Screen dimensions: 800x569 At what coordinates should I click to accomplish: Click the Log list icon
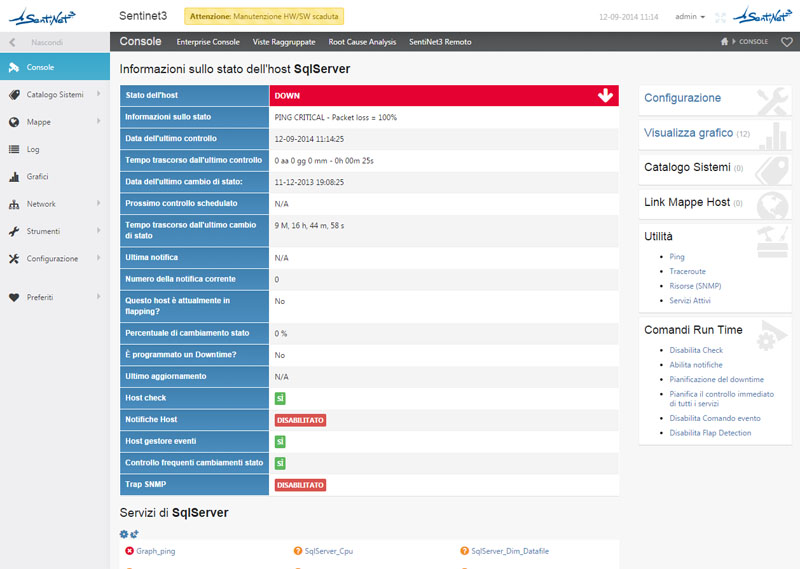click(x=14, y=149)
